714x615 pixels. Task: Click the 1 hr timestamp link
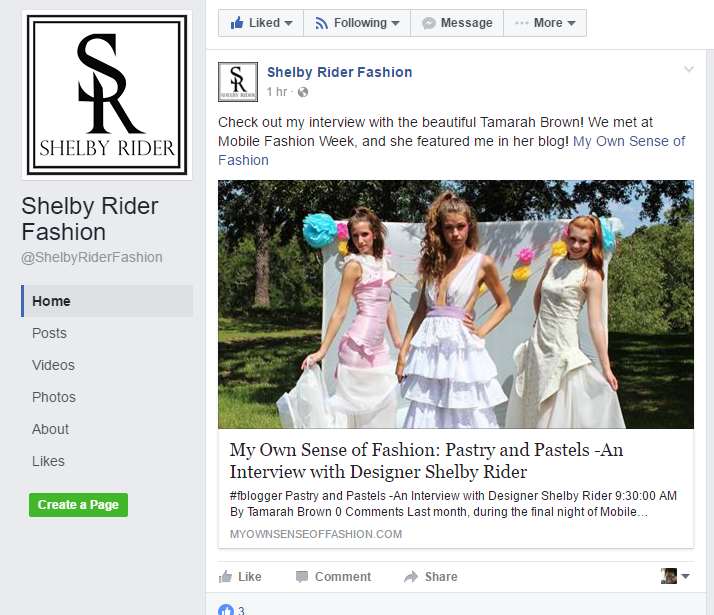[x=277, y=92]
